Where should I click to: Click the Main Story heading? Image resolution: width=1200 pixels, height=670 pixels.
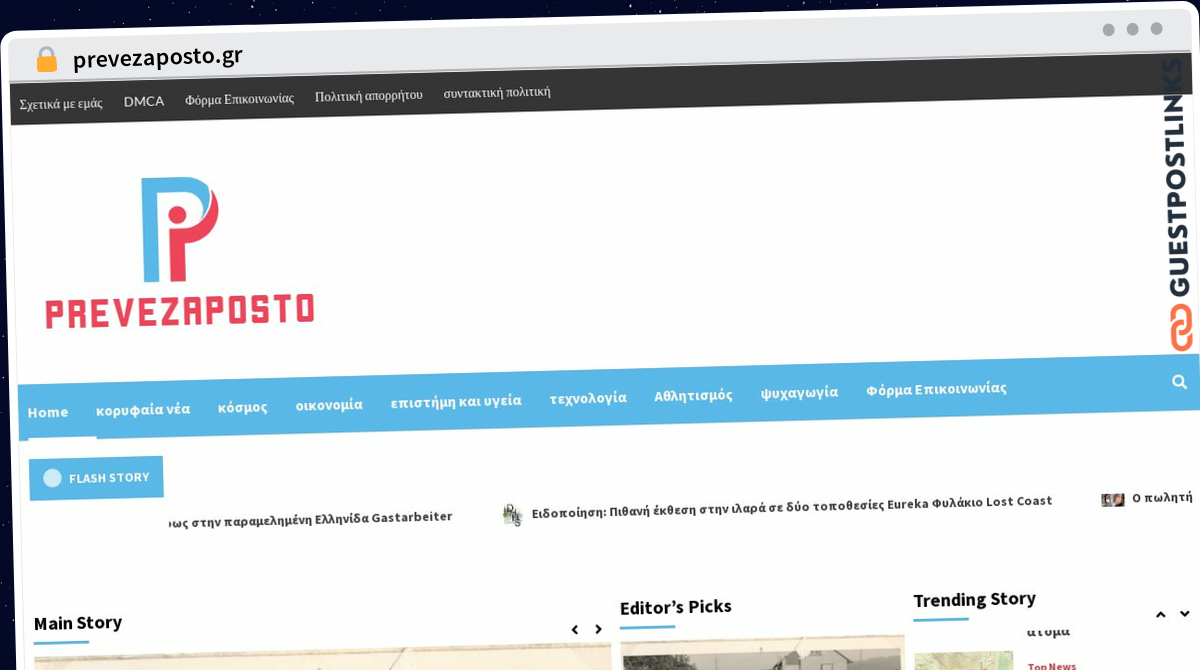(78, 623)
